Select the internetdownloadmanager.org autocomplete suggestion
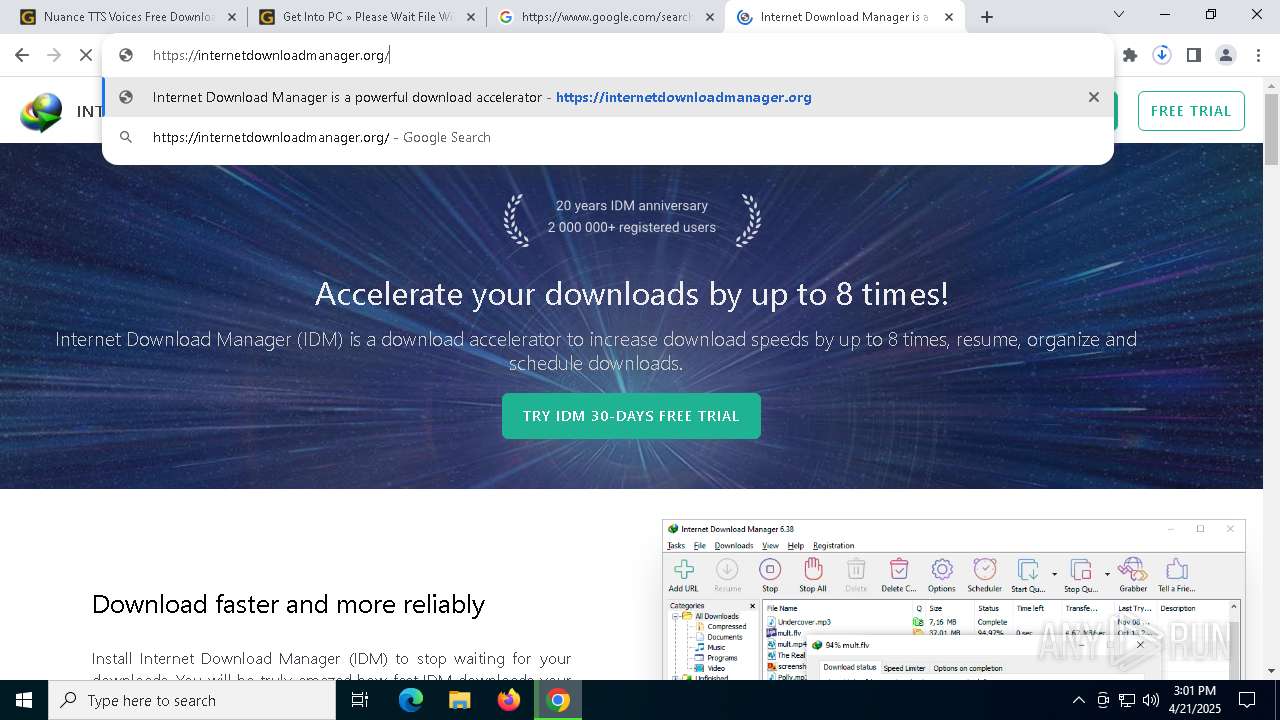Screen dimensions: 1280x720 [x=608, y=97]
